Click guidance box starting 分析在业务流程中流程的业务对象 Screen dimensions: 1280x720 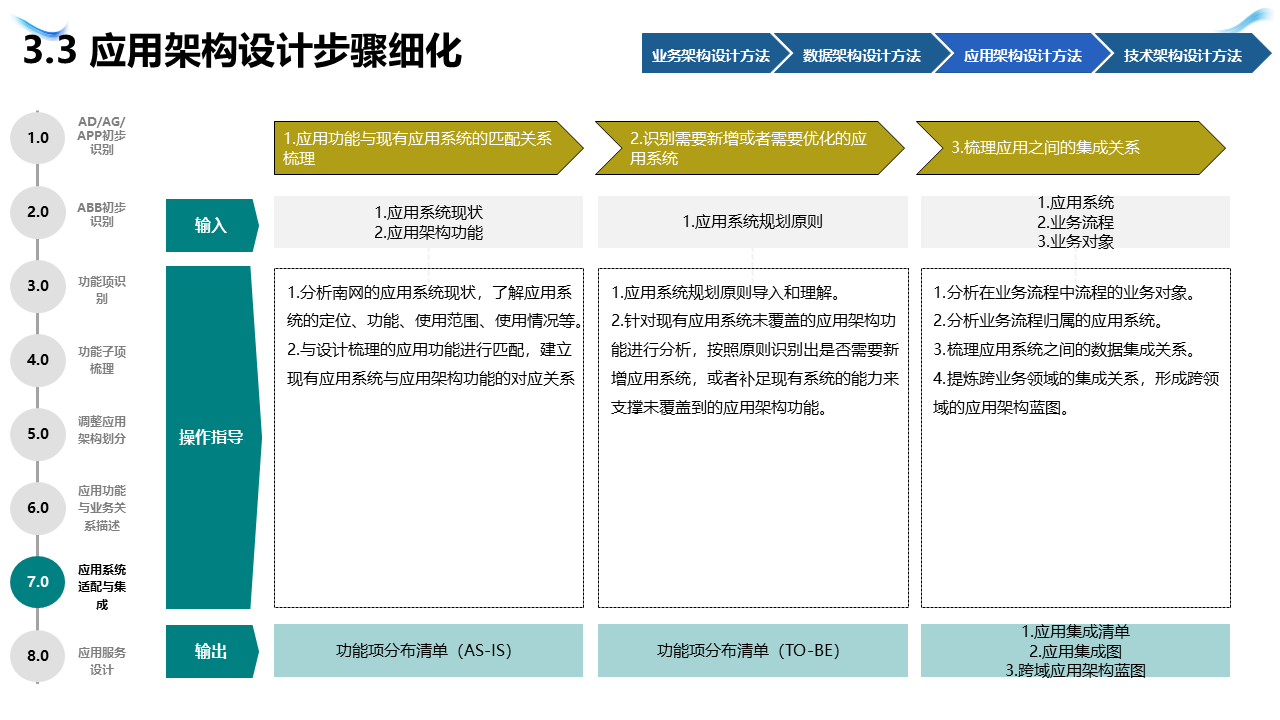[1076, 437]
